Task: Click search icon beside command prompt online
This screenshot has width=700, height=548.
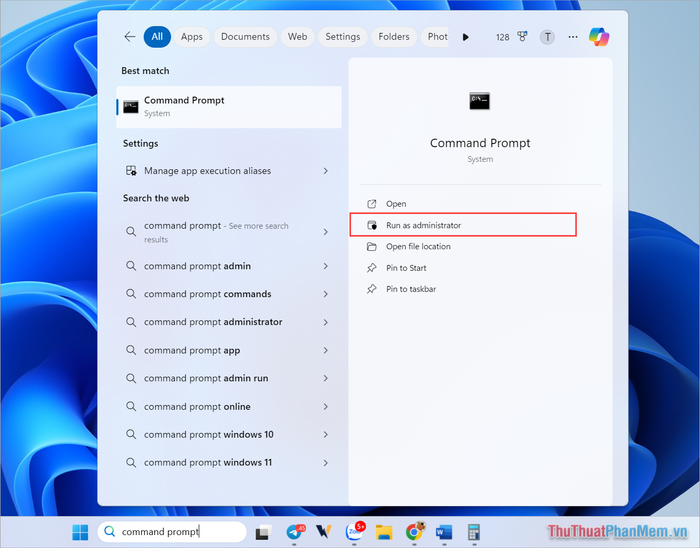Action: 131,407
